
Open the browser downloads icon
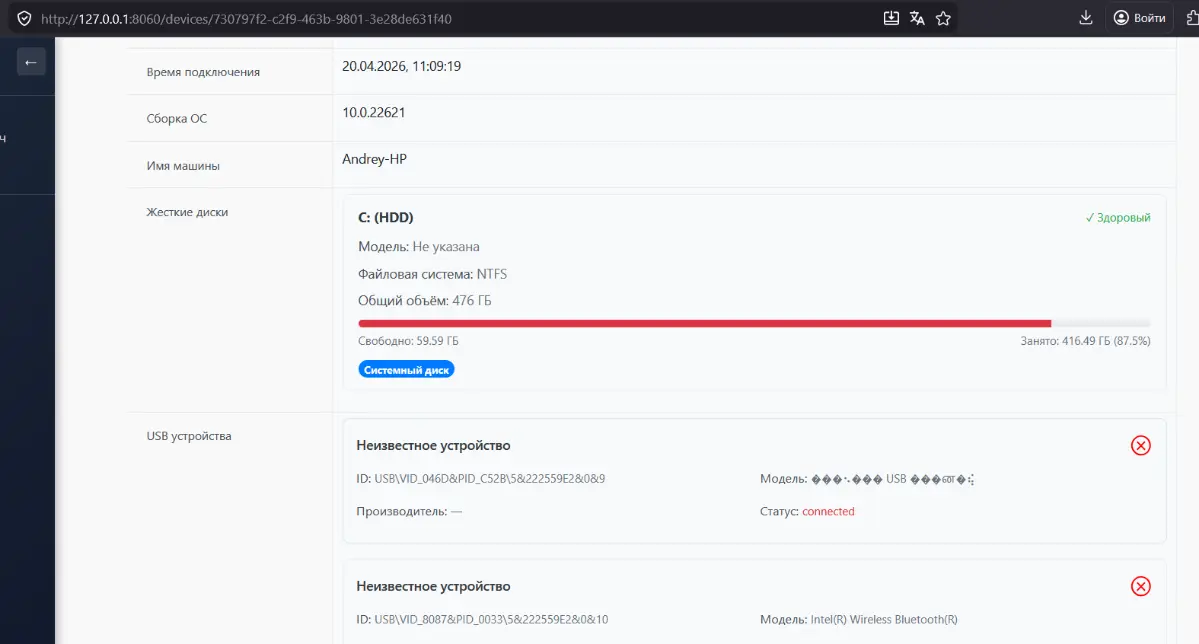click(1085, 18)
